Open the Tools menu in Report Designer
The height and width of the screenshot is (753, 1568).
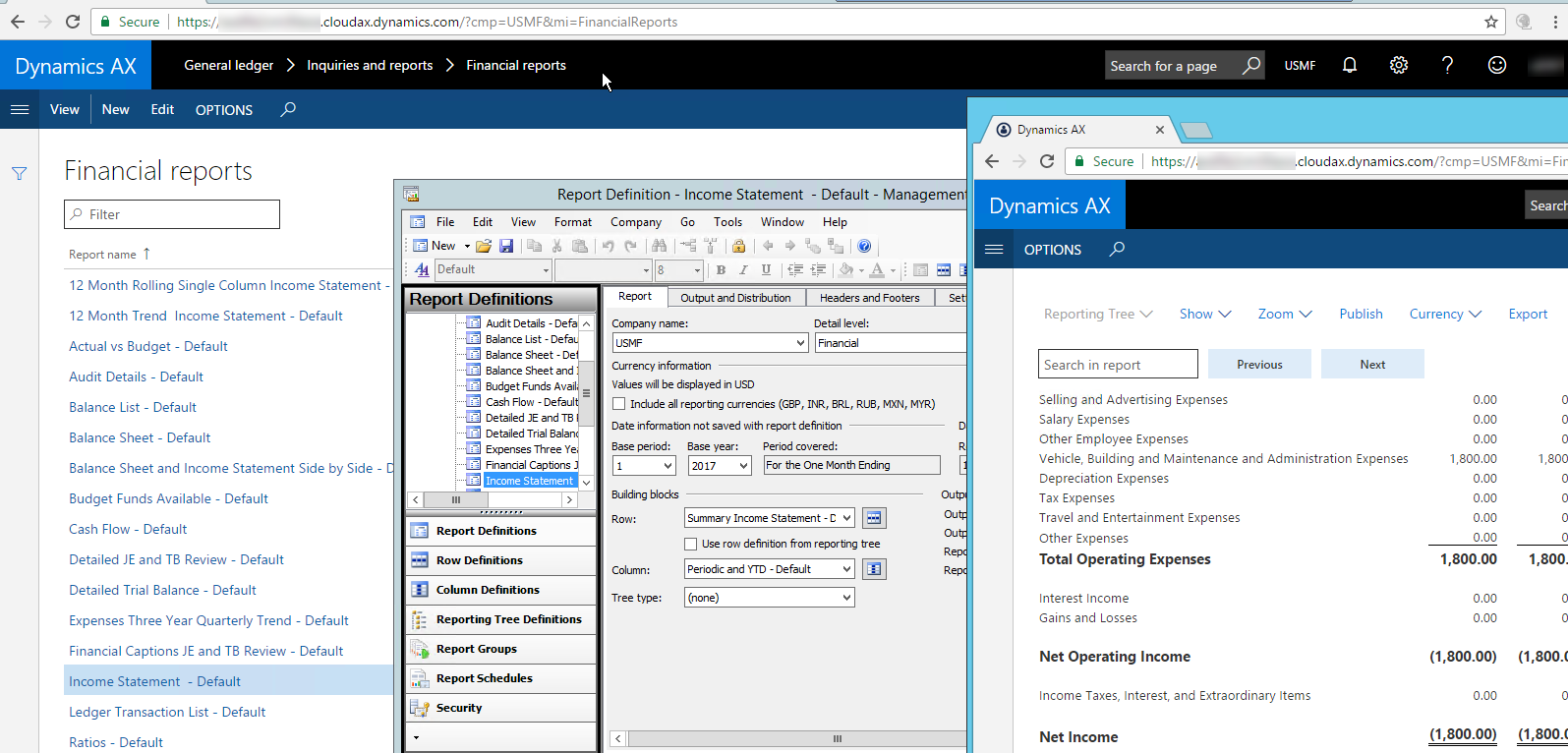coord(727,222)
